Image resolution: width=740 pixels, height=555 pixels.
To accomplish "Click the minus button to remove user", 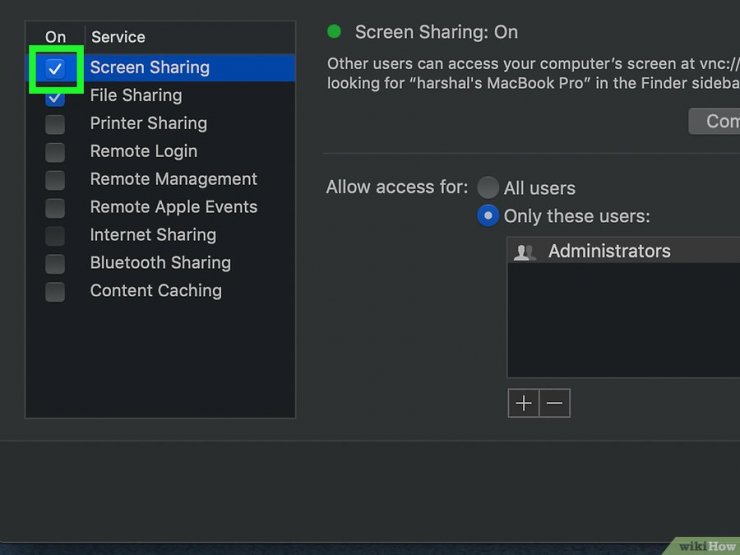I will (x=555, y=403).
